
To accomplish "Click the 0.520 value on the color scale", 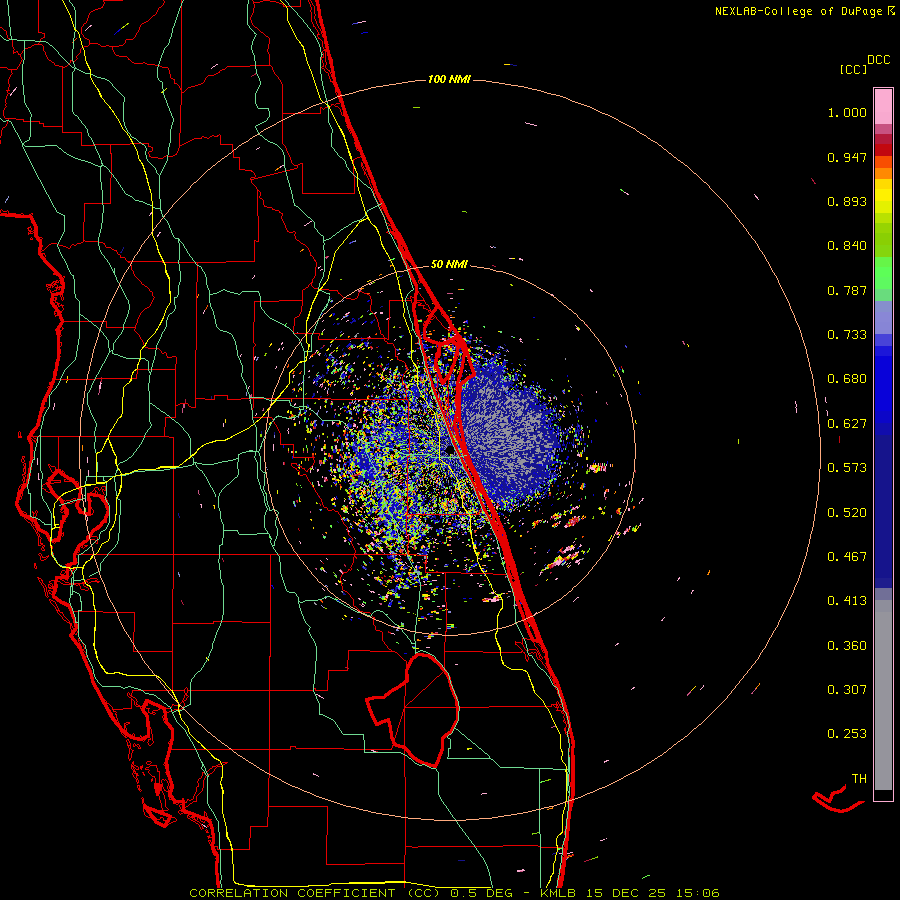I will pyautogui.click(x=847, y=513).
